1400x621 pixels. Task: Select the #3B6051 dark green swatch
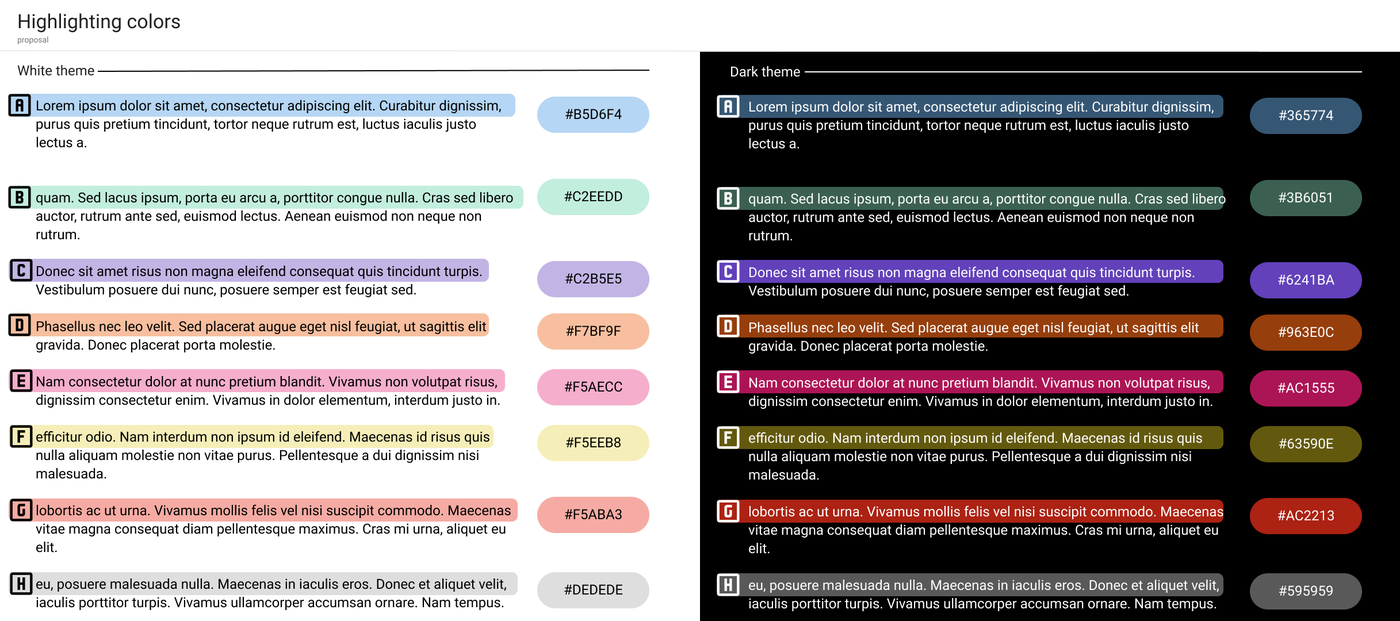pyautogui.click(x=1306, y=198)
